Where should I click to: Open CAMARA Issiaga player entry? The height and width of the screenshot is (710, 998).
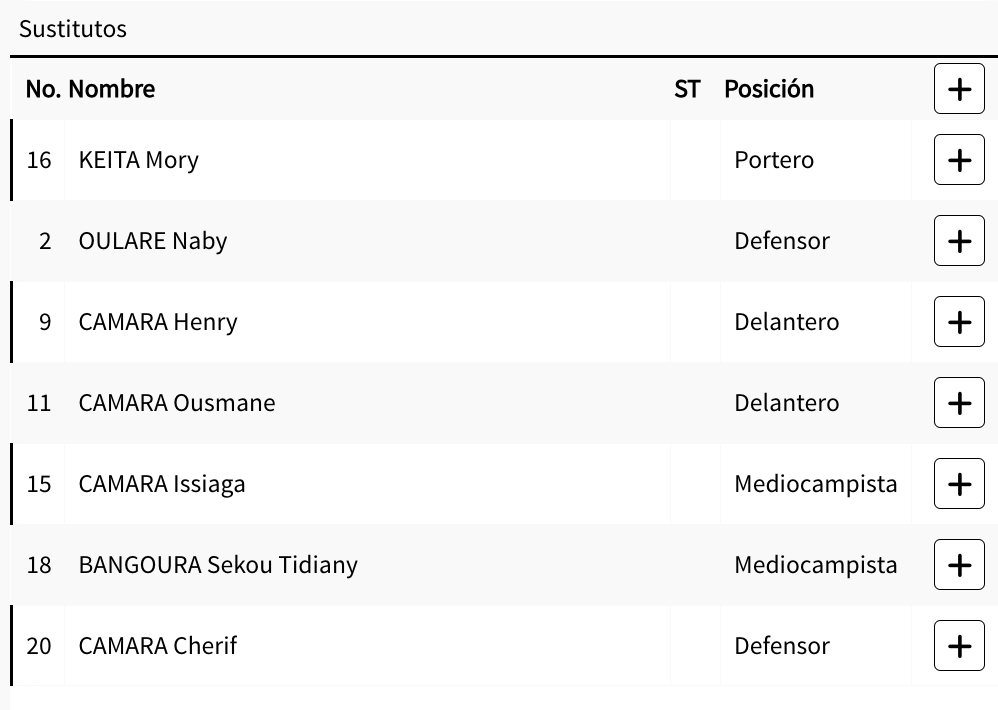pos(162,484)
